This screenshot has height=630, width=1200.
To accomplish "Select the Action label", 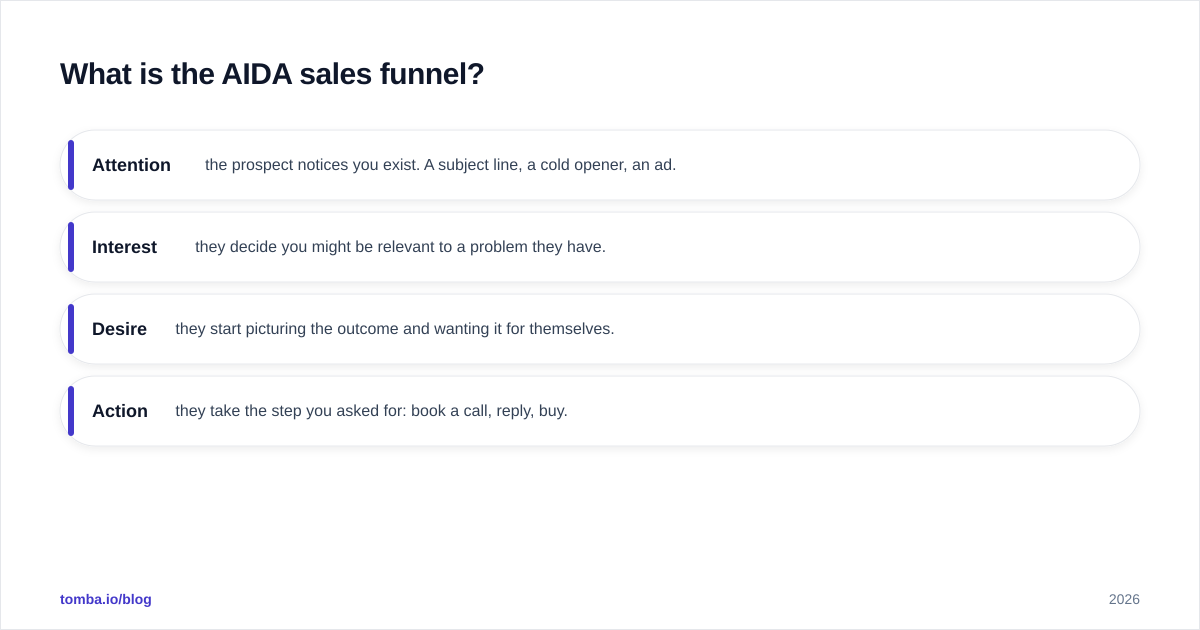I will coord(120,411).
